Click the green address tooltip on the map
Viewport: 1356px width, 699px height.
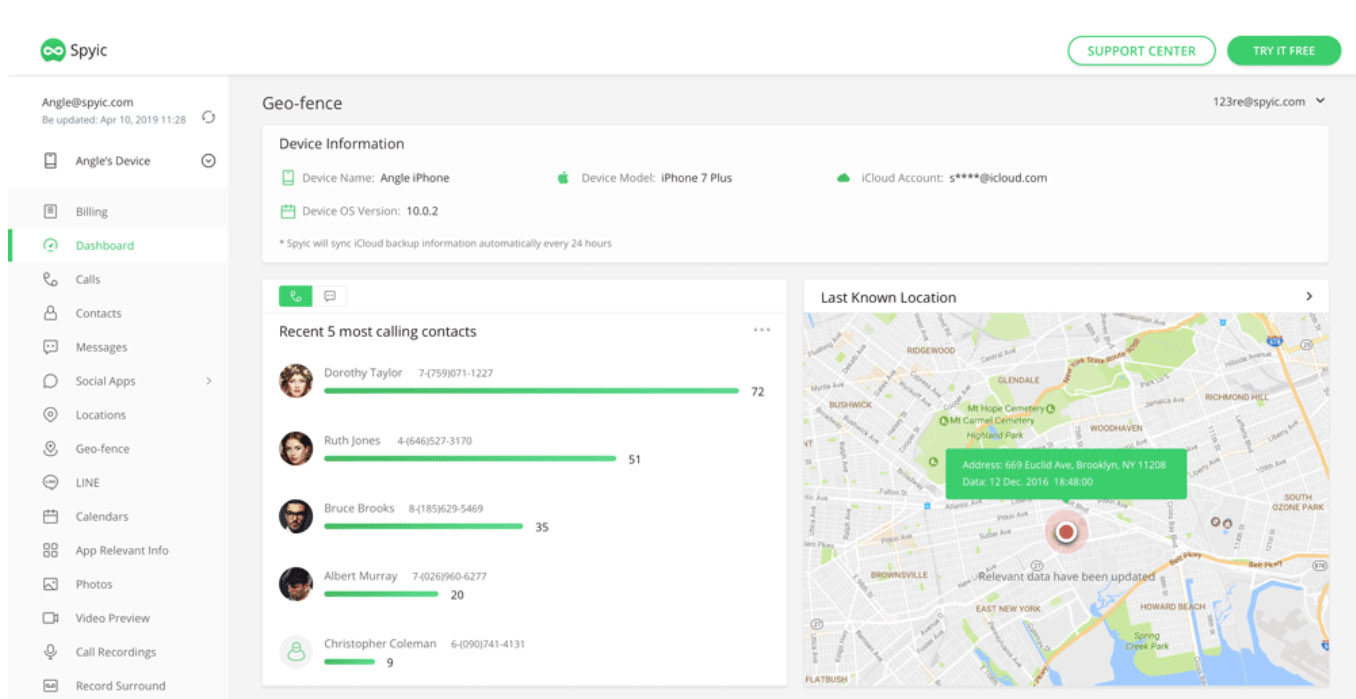coord(1066,473)
